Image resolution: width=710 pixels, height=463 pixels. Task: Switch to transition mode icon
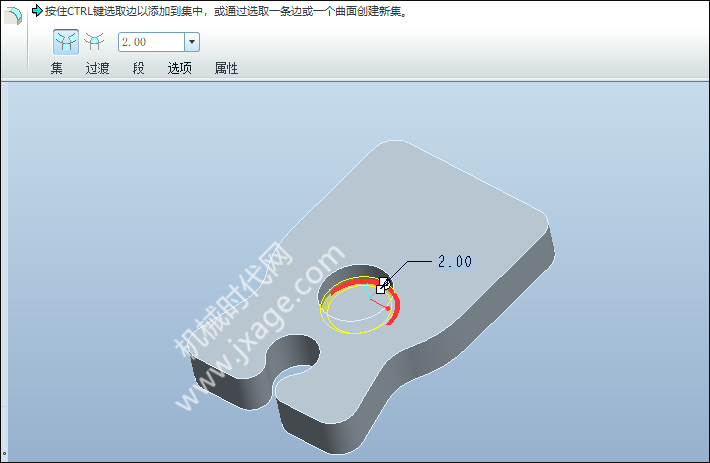94,42
